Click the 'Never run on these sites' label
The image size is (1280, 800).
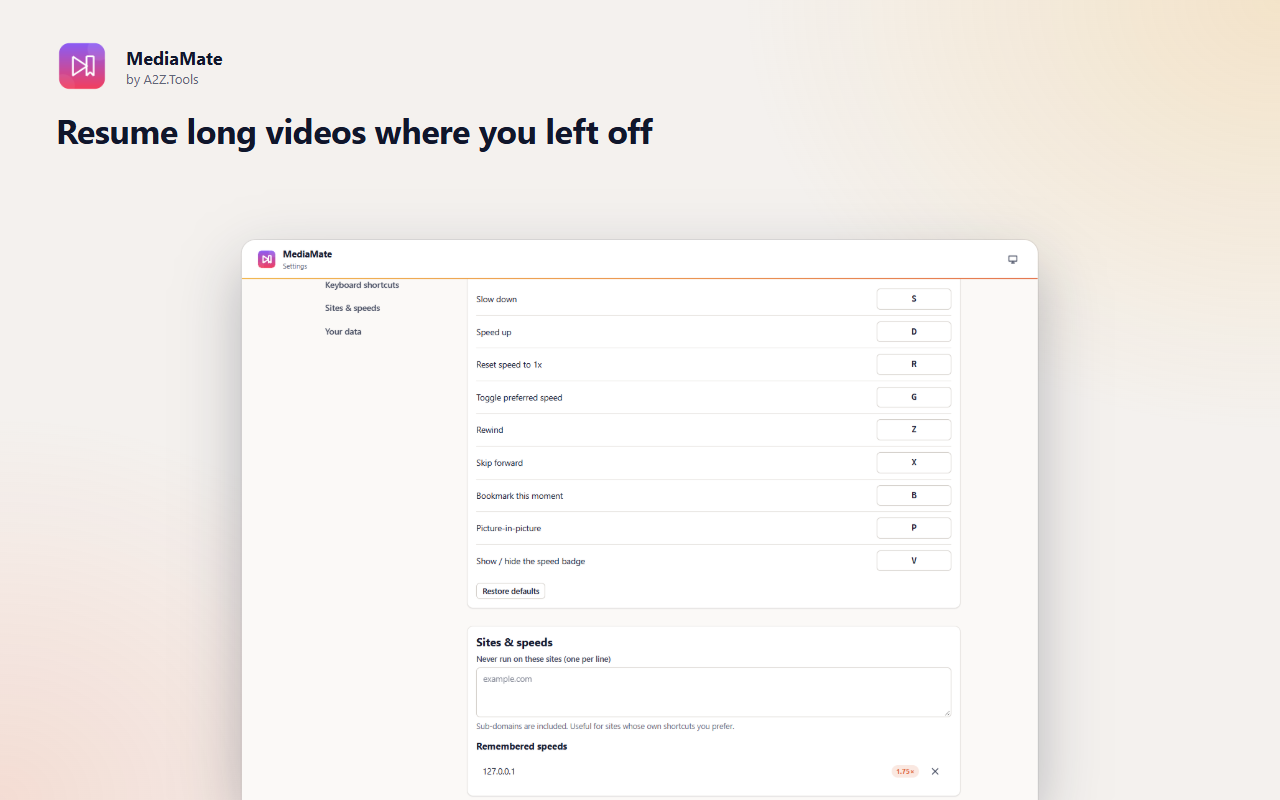tap(543, 659)
